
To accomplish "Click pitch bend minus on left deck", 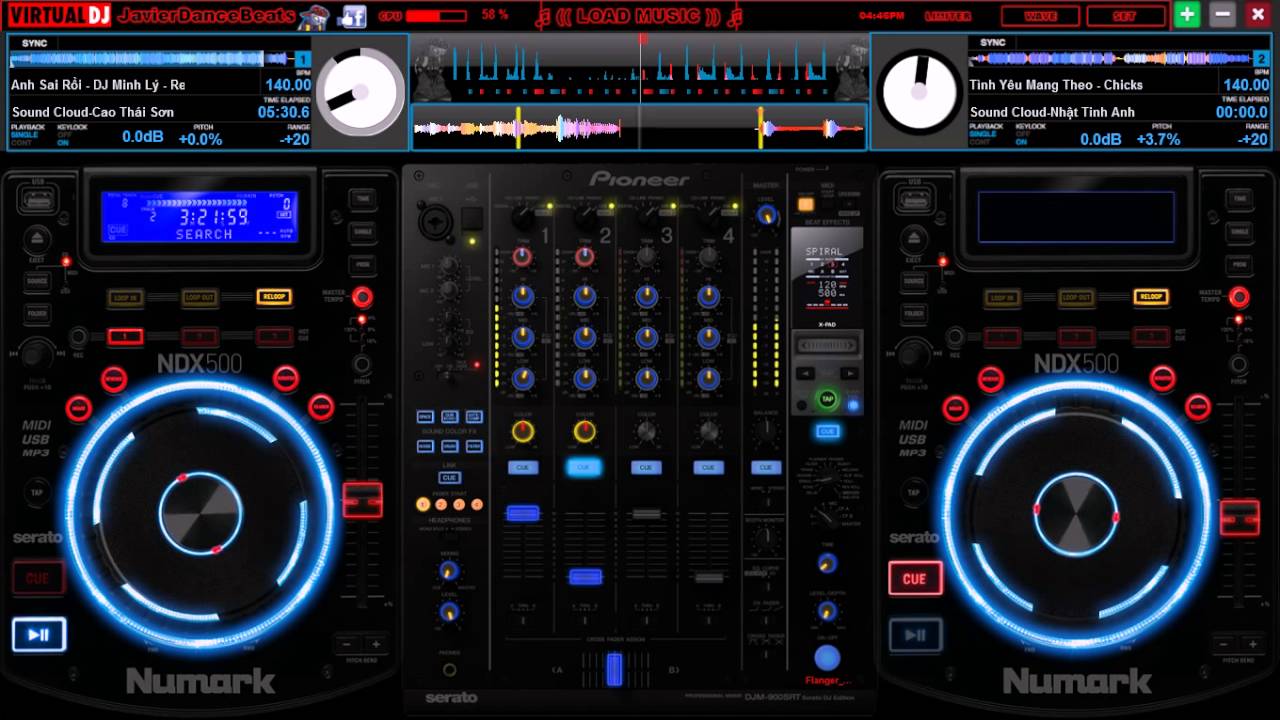I will tap(346, 646).
